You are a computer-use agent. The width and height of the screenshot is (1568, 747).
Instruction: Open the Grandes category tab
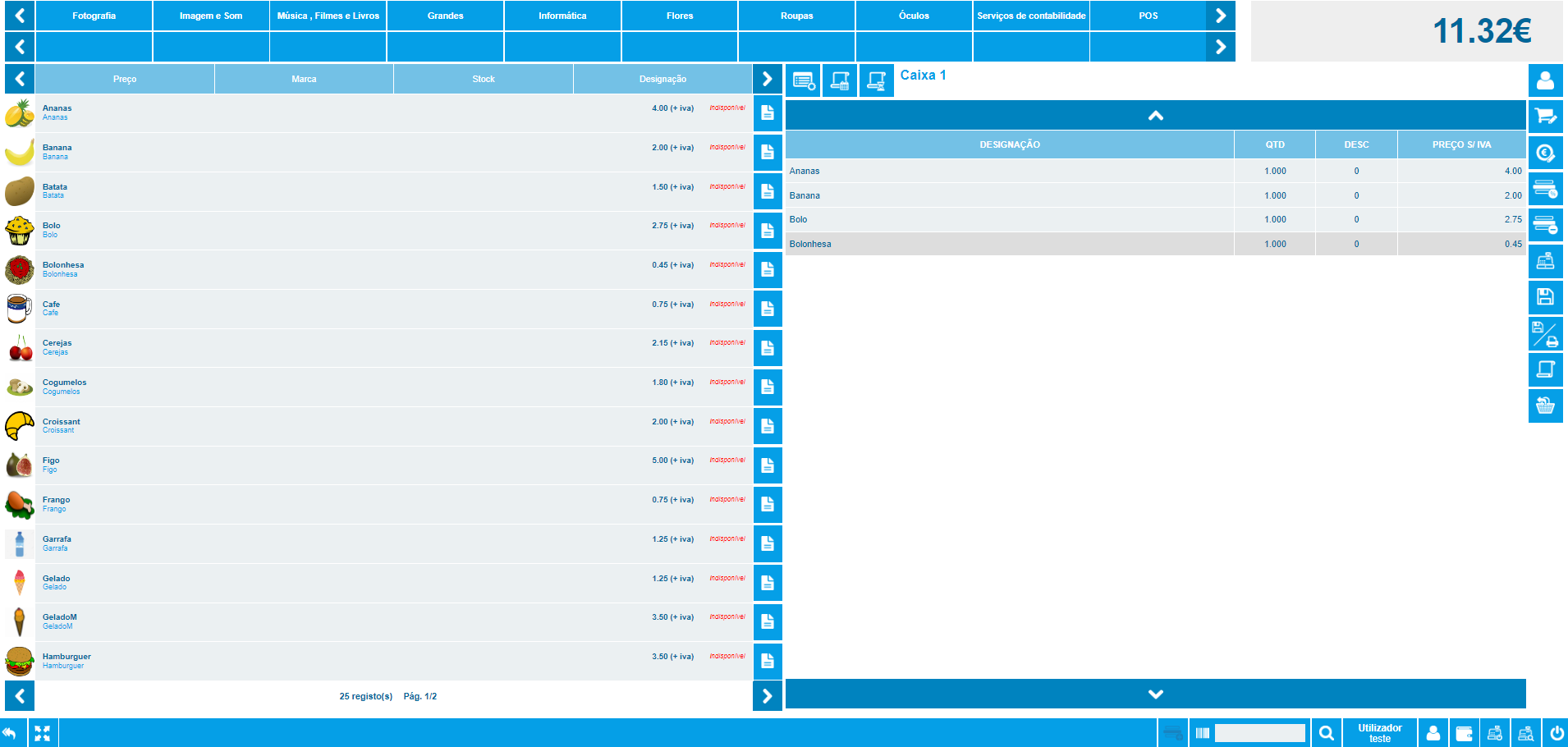coord(445,16)
